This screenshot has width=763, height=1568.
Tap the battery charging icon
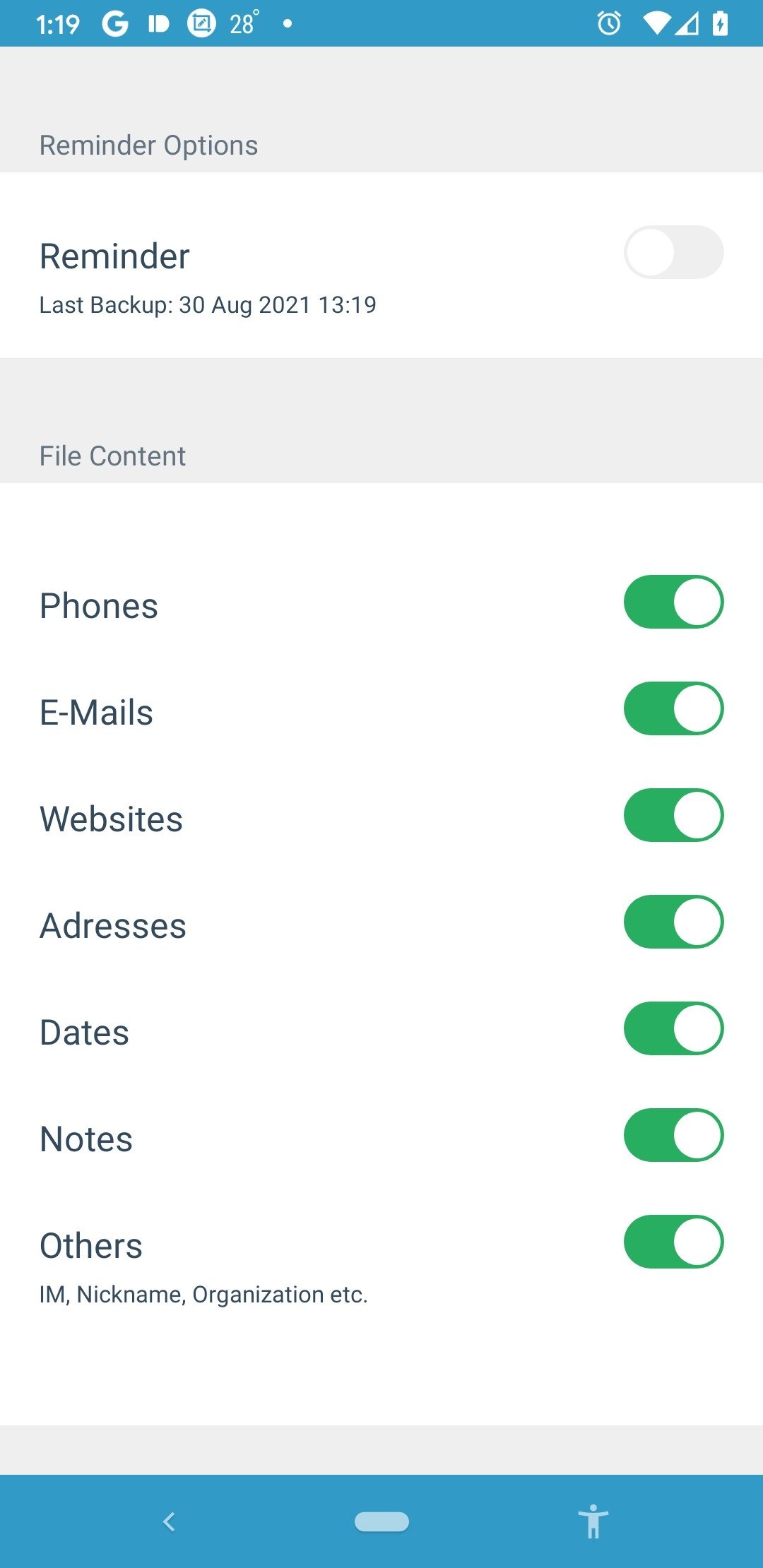click(x=720, y=24)
